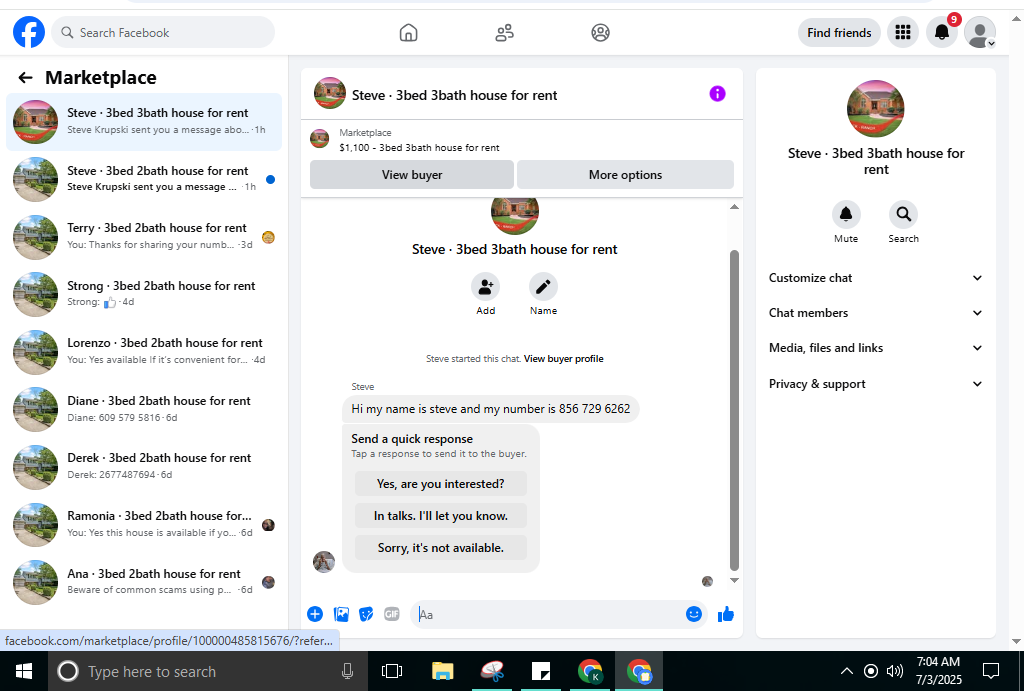Go back using the Marketplace arrow
The width and height of the screenshot is (1024, 691).
pyautogui.click(x=25, y=78)
